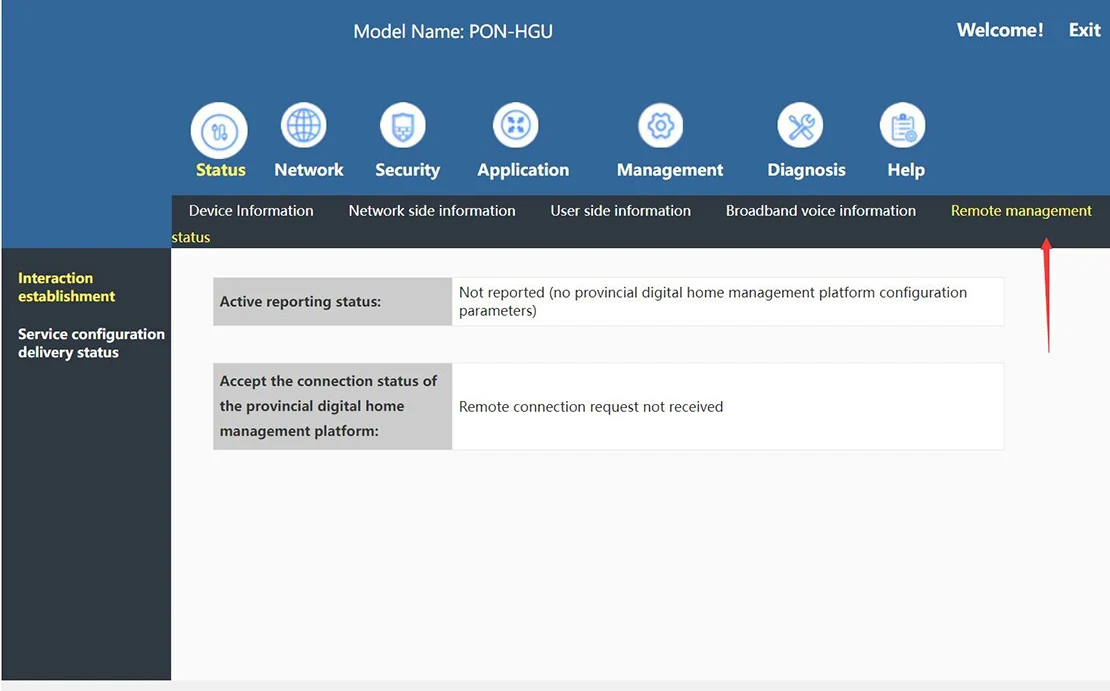
Task: Select Remote management status tab
Action: point(1021,211)
